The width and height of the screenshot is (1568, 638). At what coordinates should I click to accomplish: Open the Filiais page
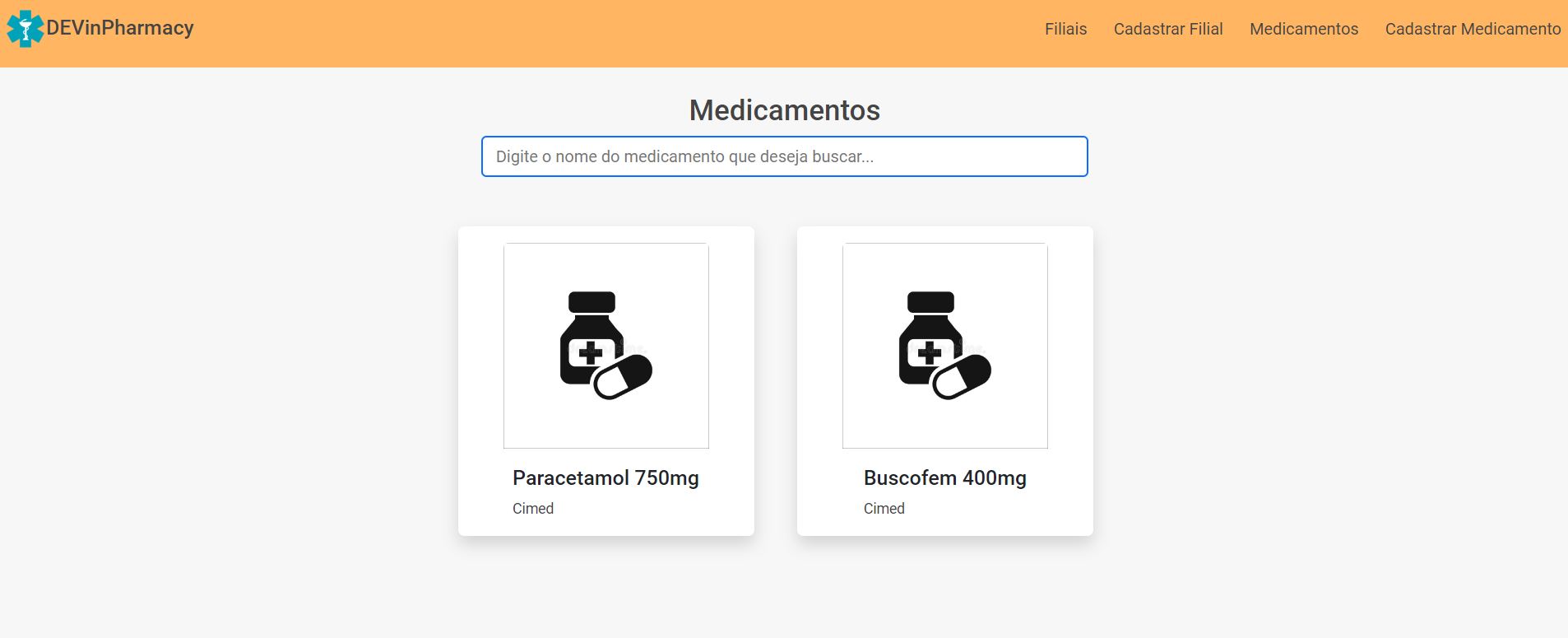pos(1065,29)
